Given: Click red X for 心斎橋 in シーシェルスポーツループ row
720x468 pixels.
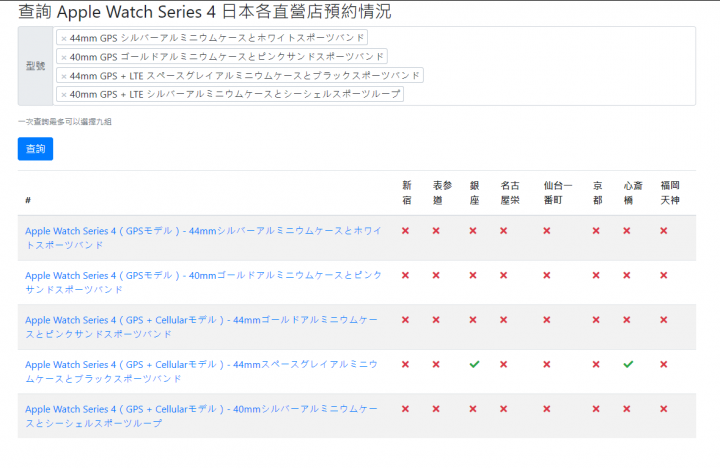Looking at the screenshot, I should [627, 409].
